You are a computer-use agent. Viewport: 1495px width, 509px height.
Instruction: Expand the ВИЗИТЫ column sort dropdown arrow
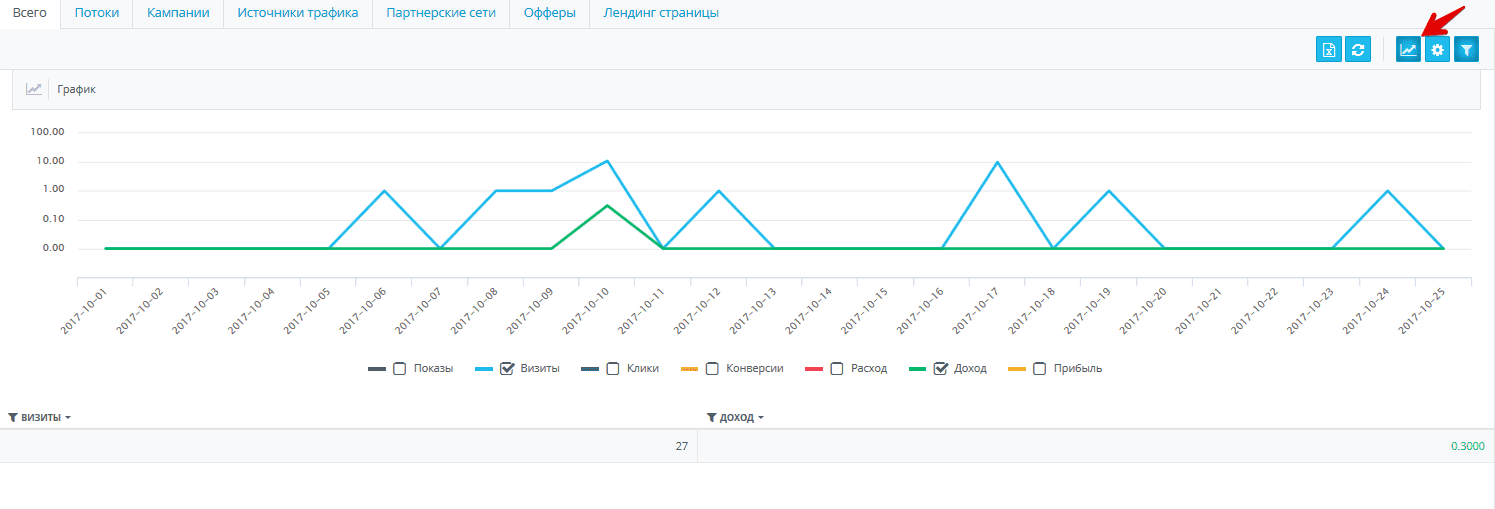tap(68, 418)
